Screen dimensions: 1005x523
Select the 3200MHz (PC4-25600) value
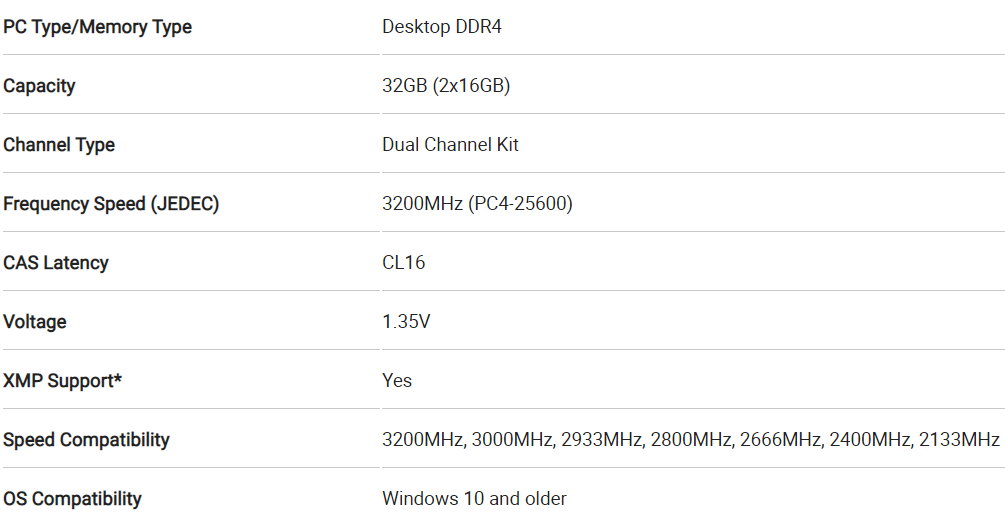pos(478,204)
